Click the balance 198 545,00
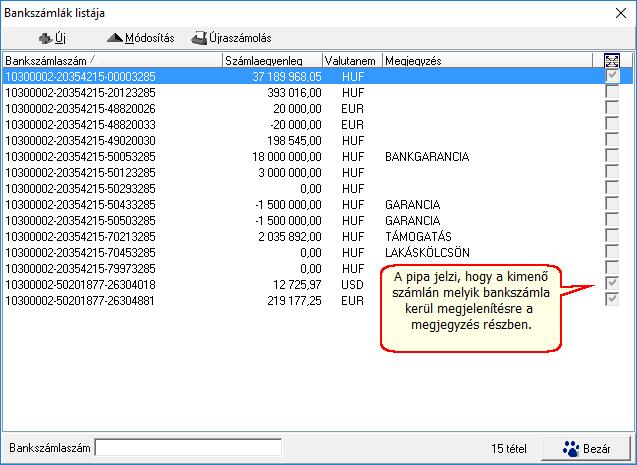 coord(294,141)
